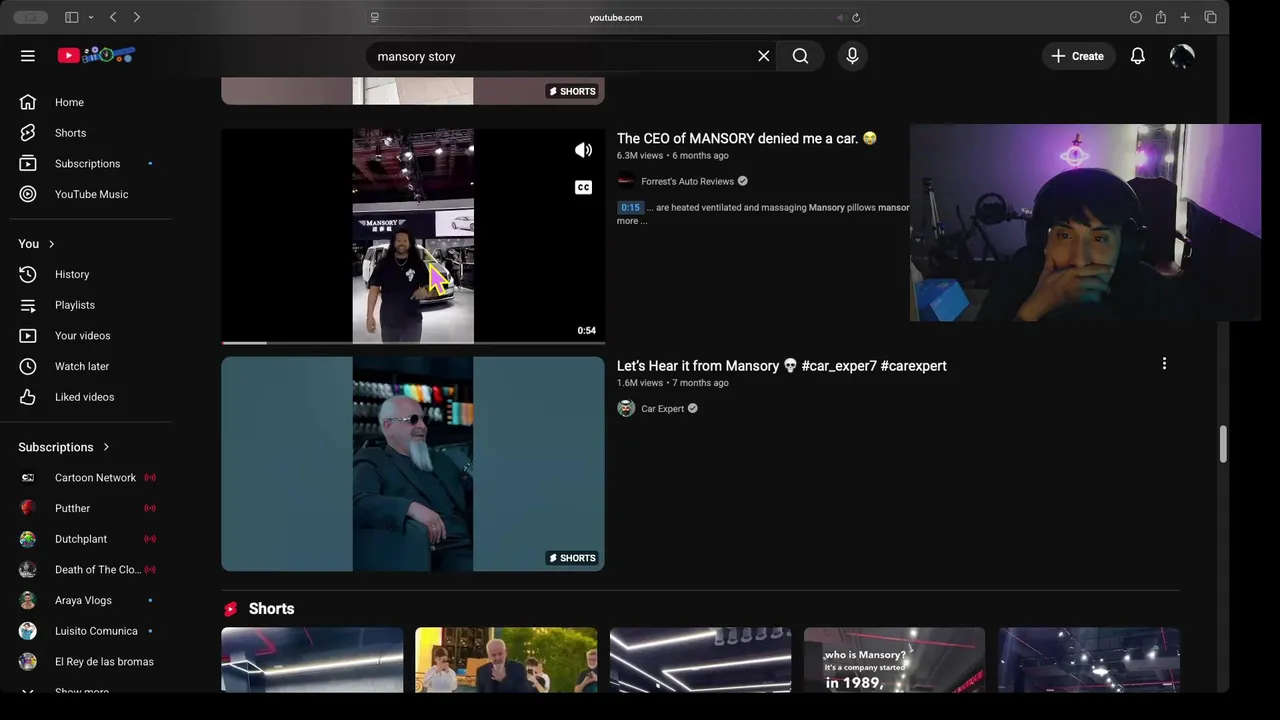Open three-dot menu for Let's Hear it video

[x=1164, y=364]
